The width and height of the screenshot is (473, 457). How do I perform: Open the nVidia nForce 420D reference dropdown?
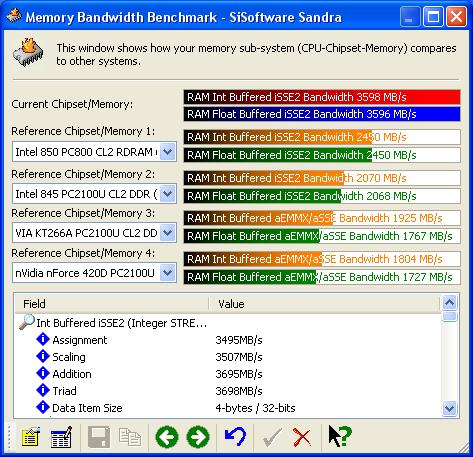click(x=168, y=273)
